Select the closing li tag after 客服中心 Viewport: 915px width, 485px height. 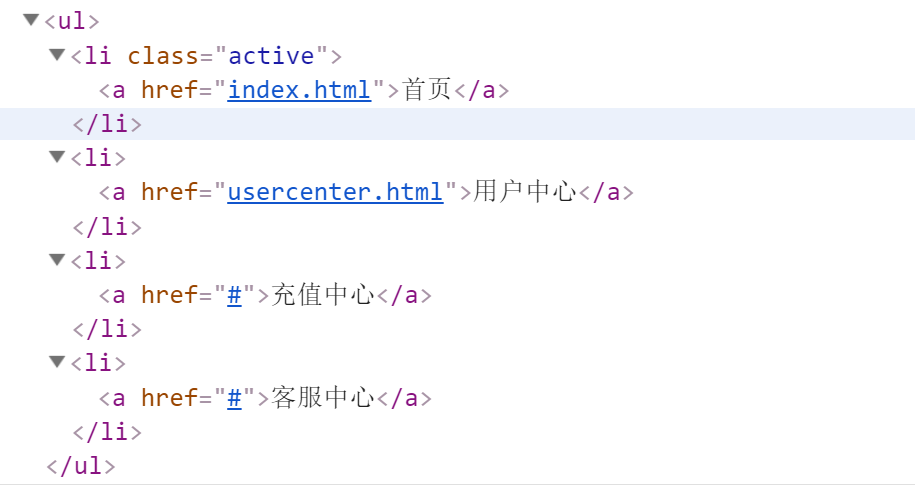tap(107, 432)
